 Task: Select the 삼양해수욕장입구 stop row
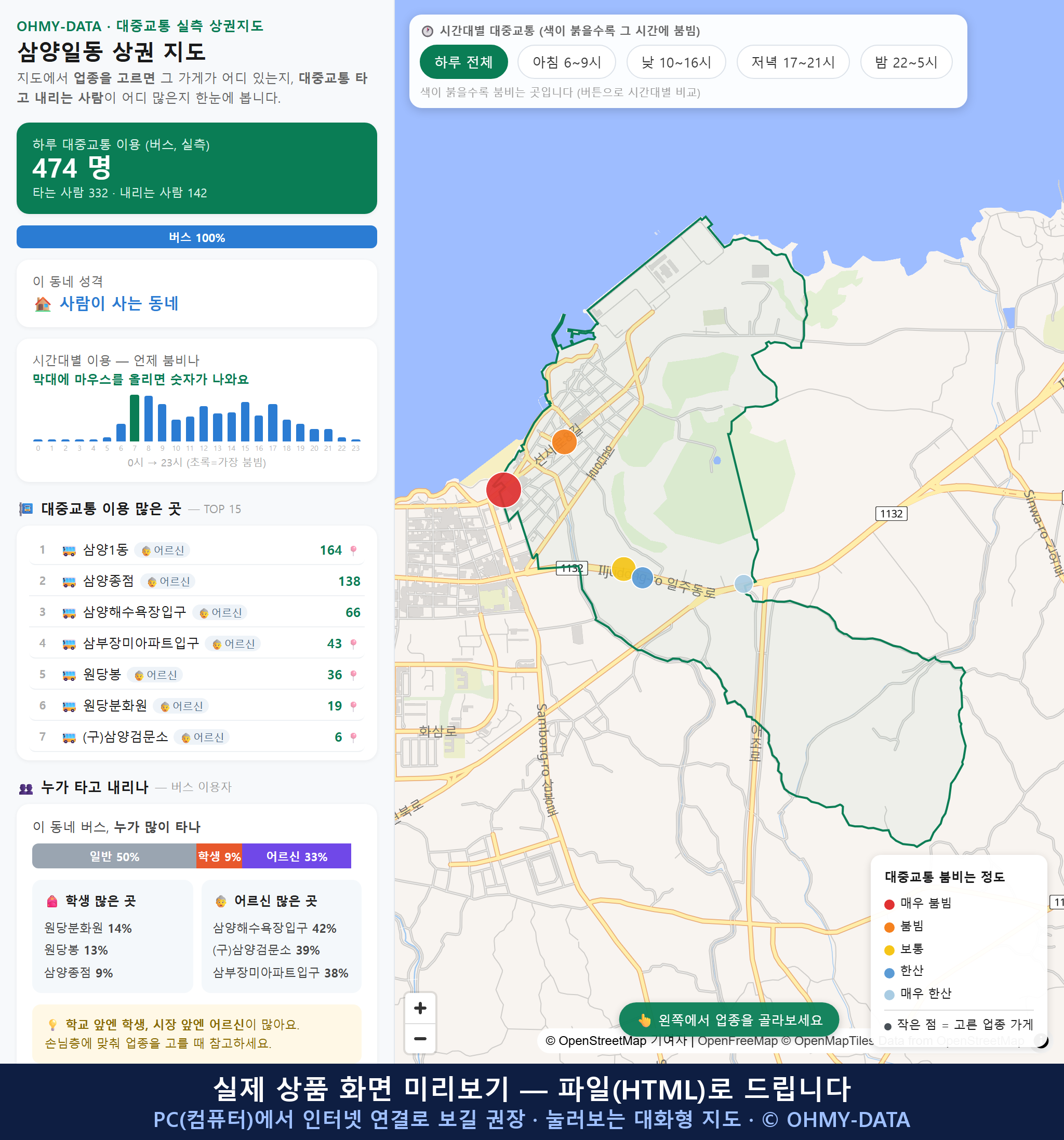tap(197, 612)
